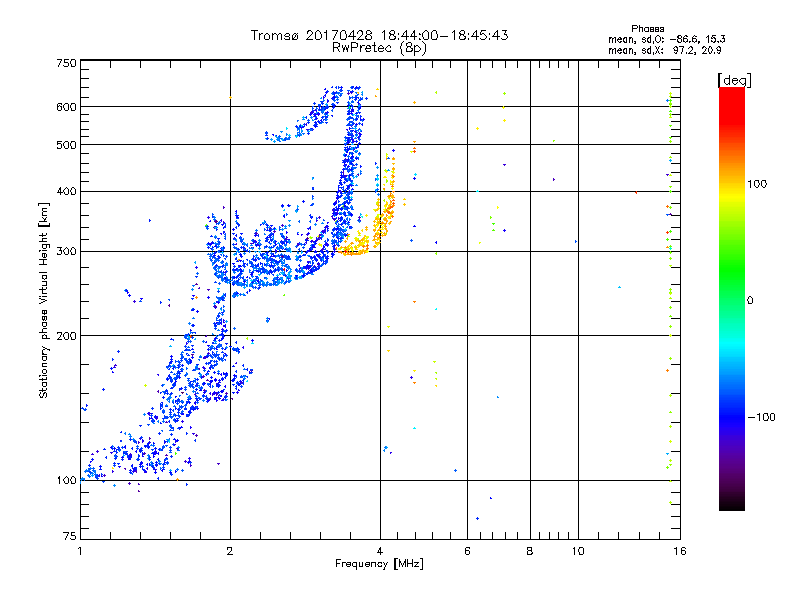Click the height axis tick label '300'
800x600 pixels.
point(66,252)
